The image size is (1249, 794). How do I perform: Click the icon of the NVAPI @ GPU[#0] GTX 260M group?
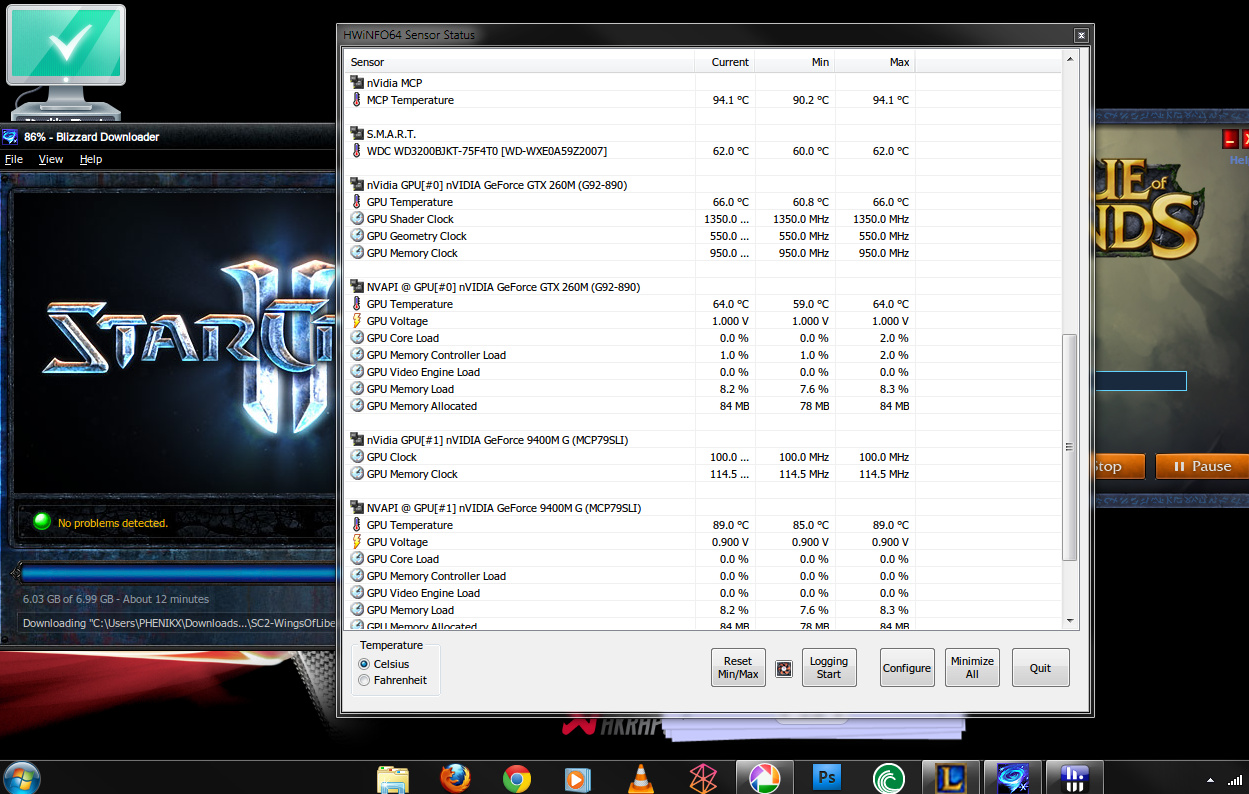coord(357,287)
